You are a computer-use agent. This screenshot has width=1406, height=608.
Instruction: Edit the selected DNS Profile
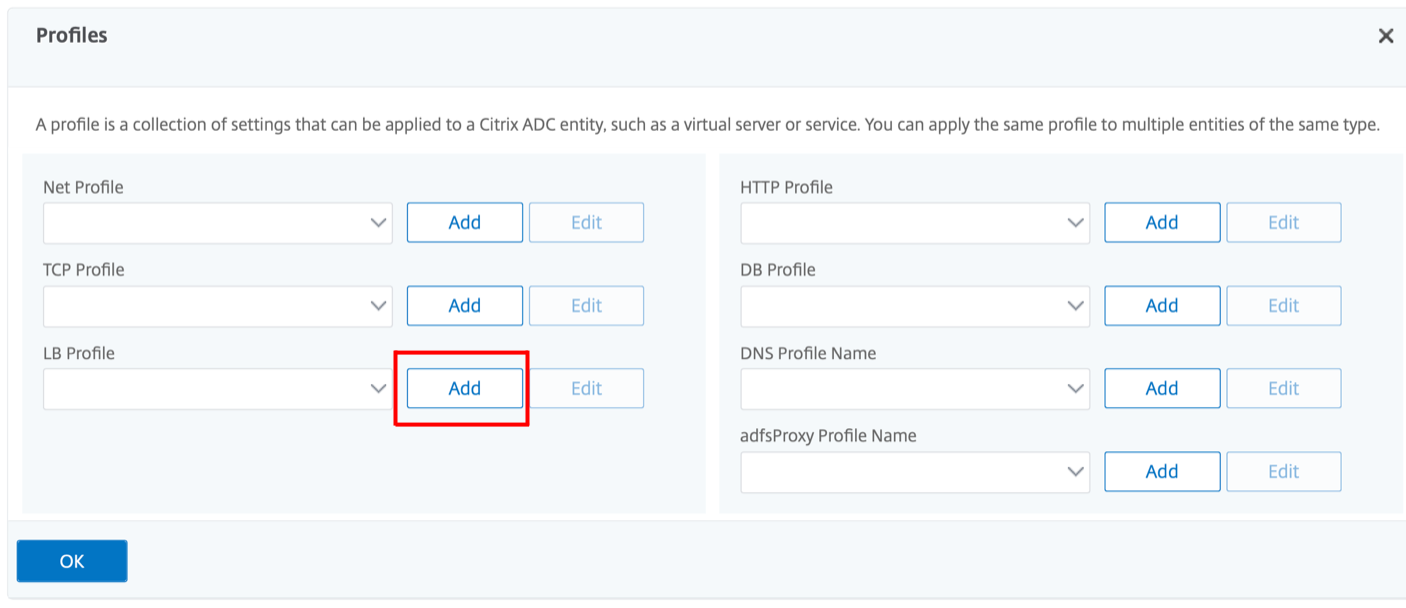click(x=1283, y=389)
